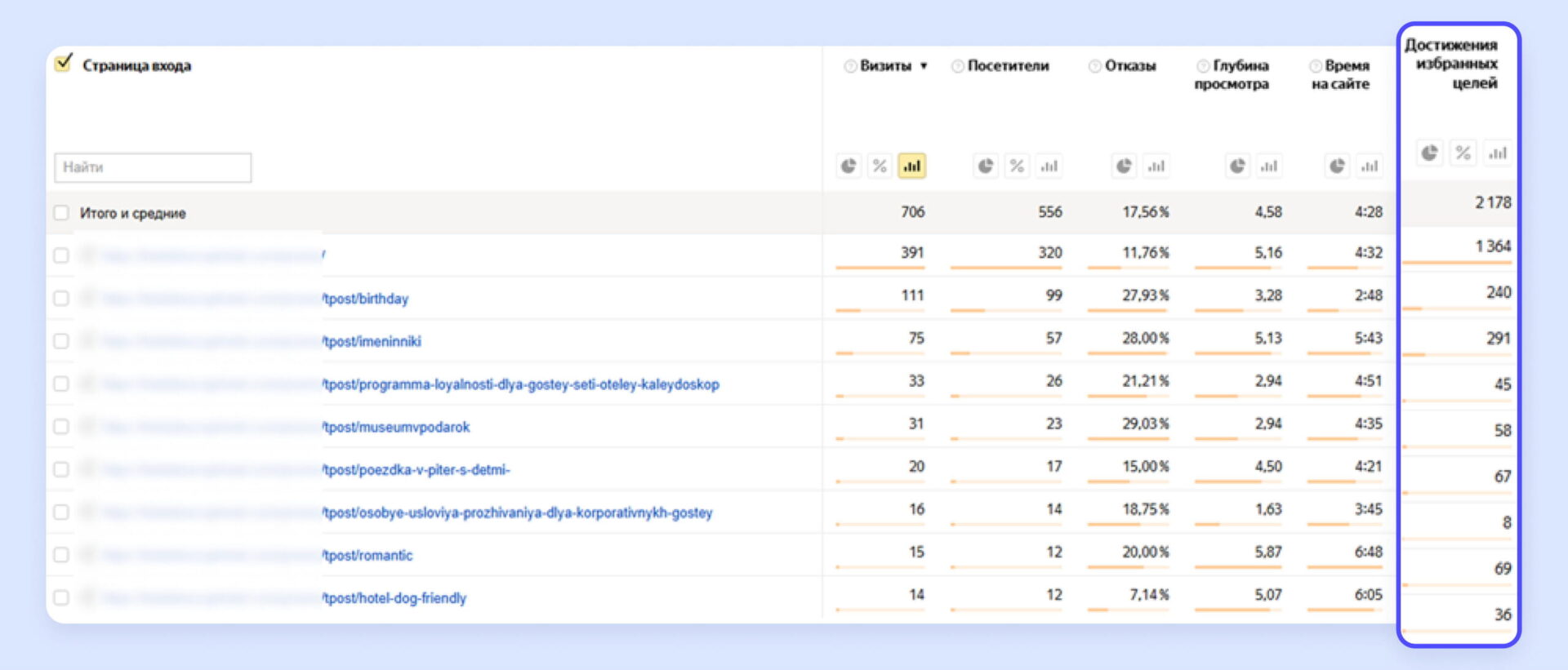Sort table by Отказы column header

(x=1130, y=66)
